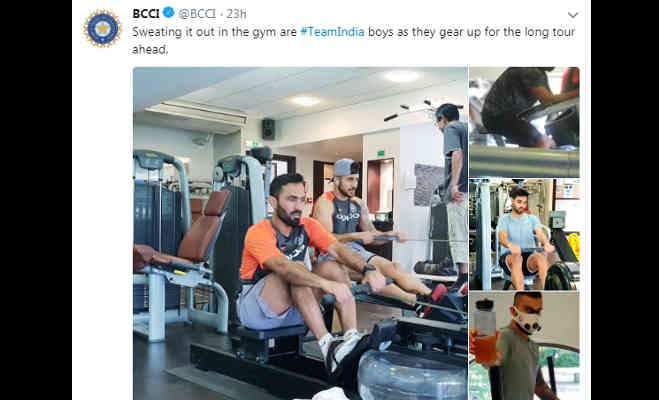
Task: Click the orange drink bottle in bottom photo
Action: click(x=485, y=332)
